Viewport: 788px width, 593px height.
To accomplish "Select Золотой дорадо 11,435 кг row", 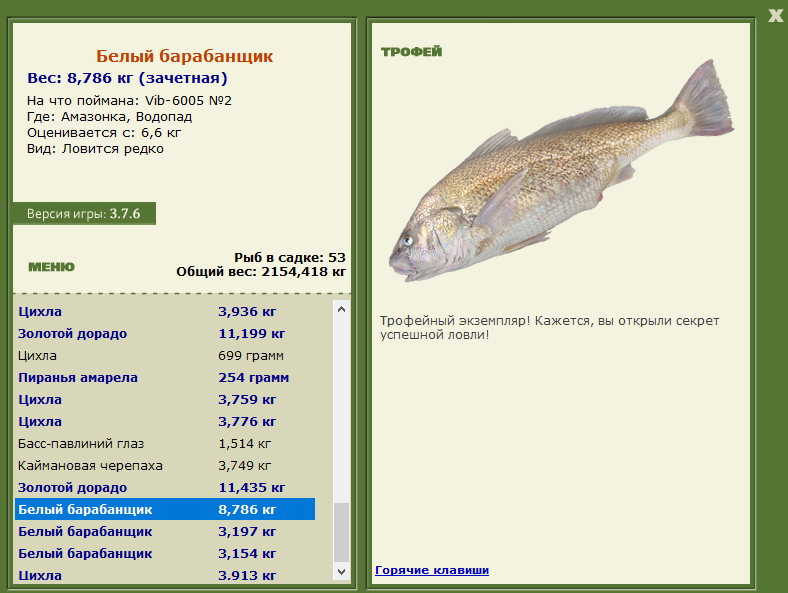I will 165,487.
